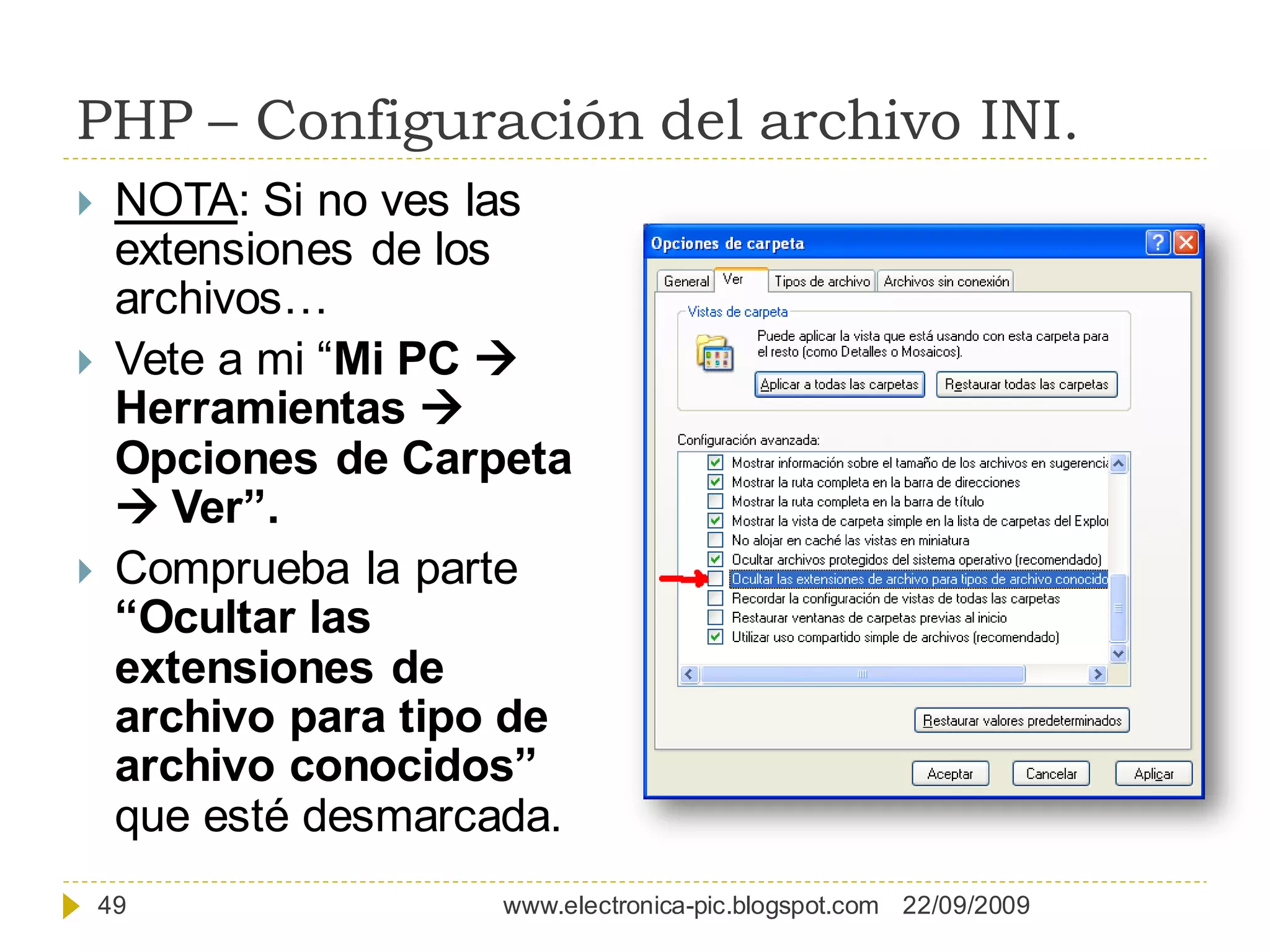Check No alojar en caché las vistas
The width and height of the screenshot is (1270, 952).
[715, 540]
